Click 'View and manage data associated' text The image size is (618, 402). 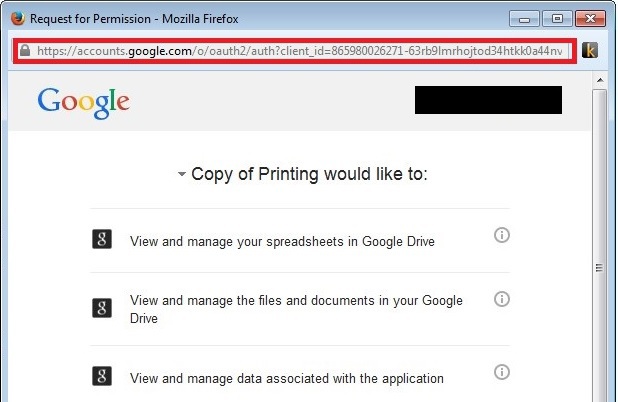[286, 378]
